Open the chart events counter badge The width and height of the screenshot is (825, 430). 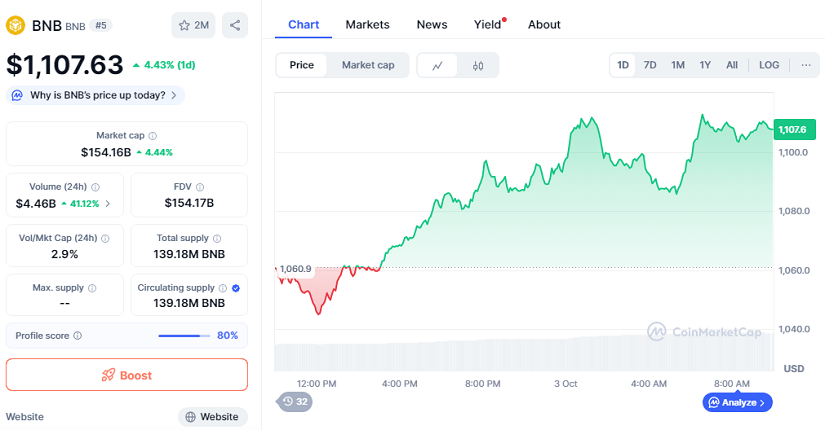point(295,401)
